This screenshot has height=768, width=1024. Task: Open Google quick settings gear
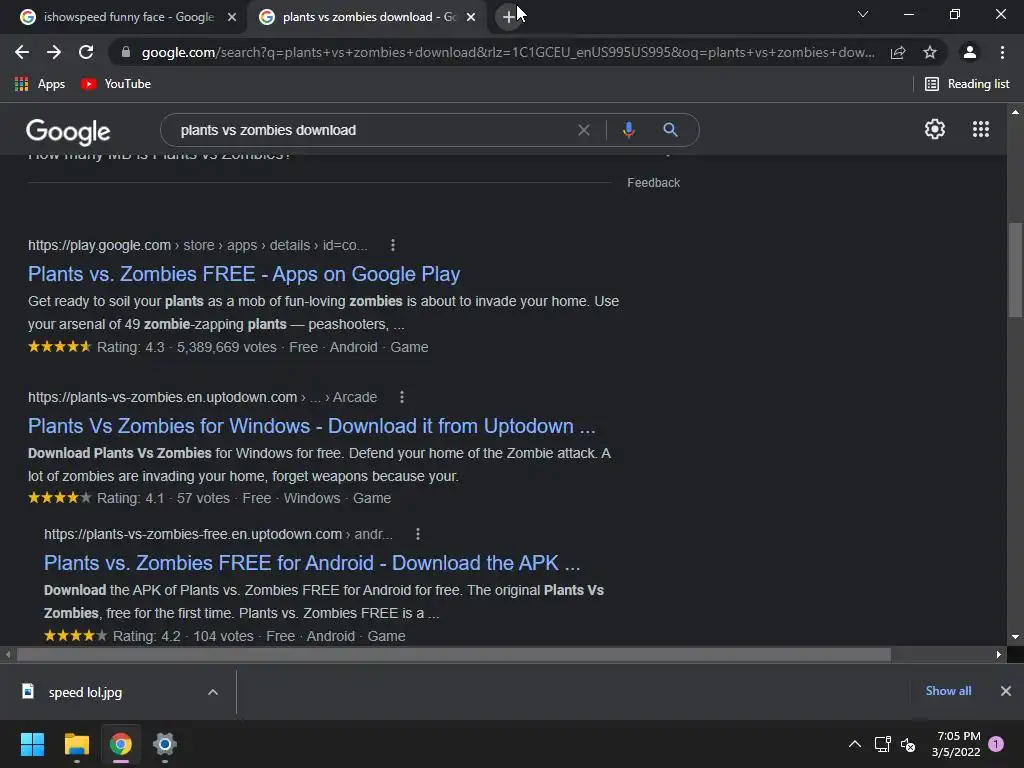pos(935,129)
